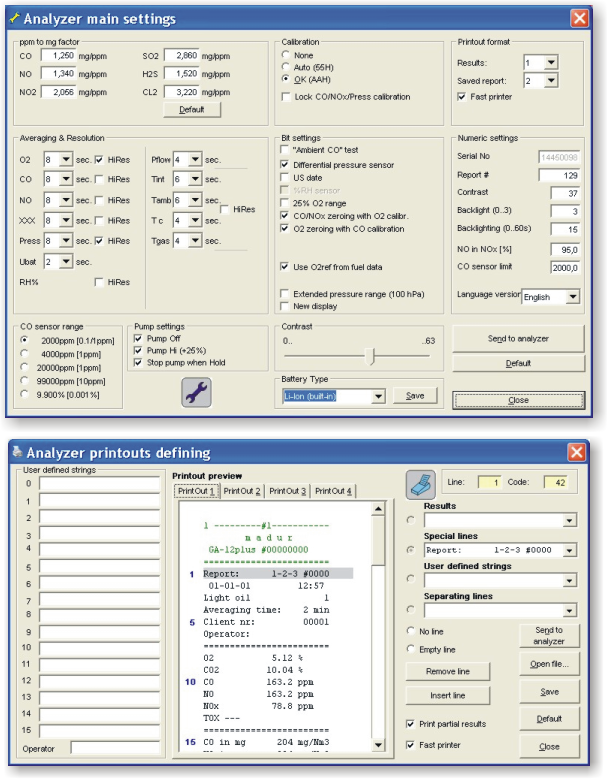This screenshot has height=779, width=608.
Task: Click Open file... button
Action: pyautogui.click(x=549, y=664)
